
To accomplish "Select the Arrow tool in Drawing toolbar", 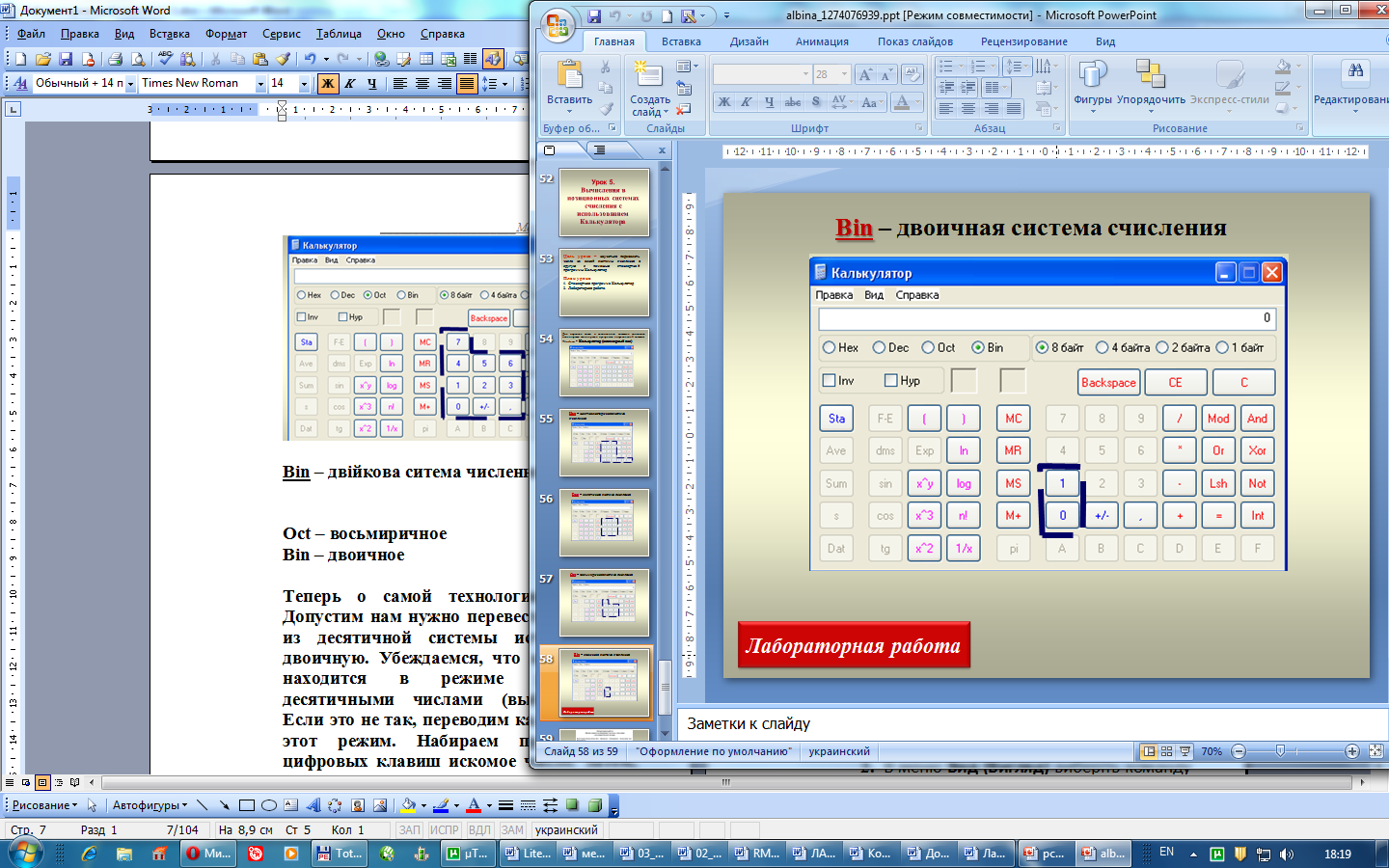I will coord(224,805).
